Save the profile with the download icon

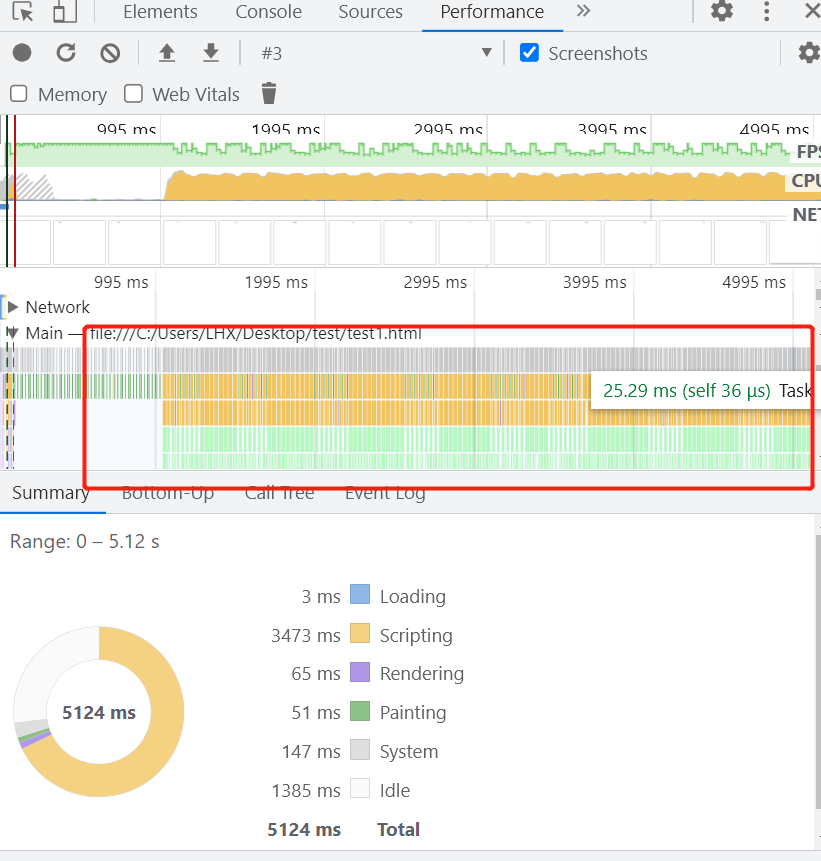tap(211, 53)
